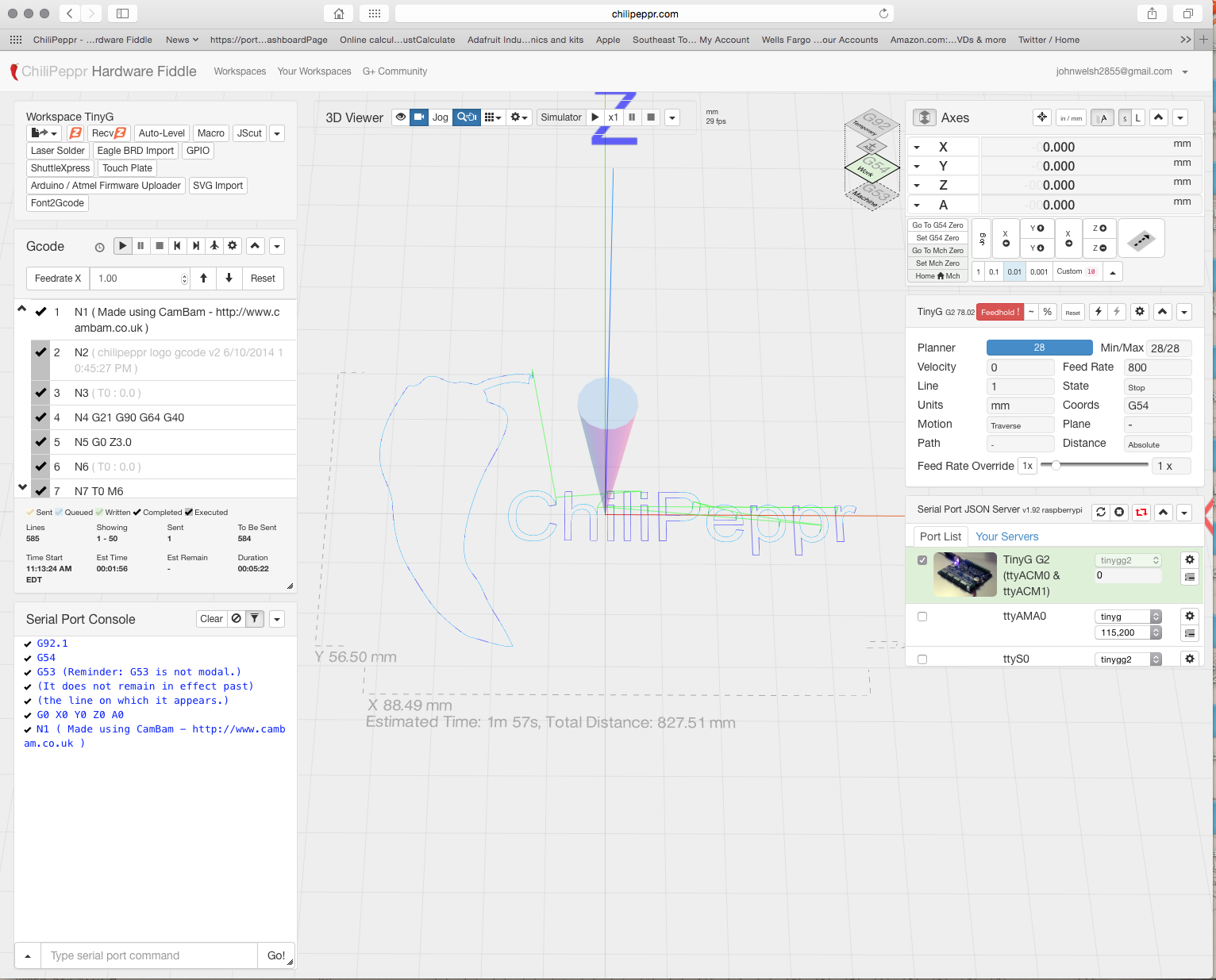This screenshot has height=980, width=1216.
Task: Adjust the Feed Rate Override slider
Action: pyautogui.click(x=1056, y=466)
